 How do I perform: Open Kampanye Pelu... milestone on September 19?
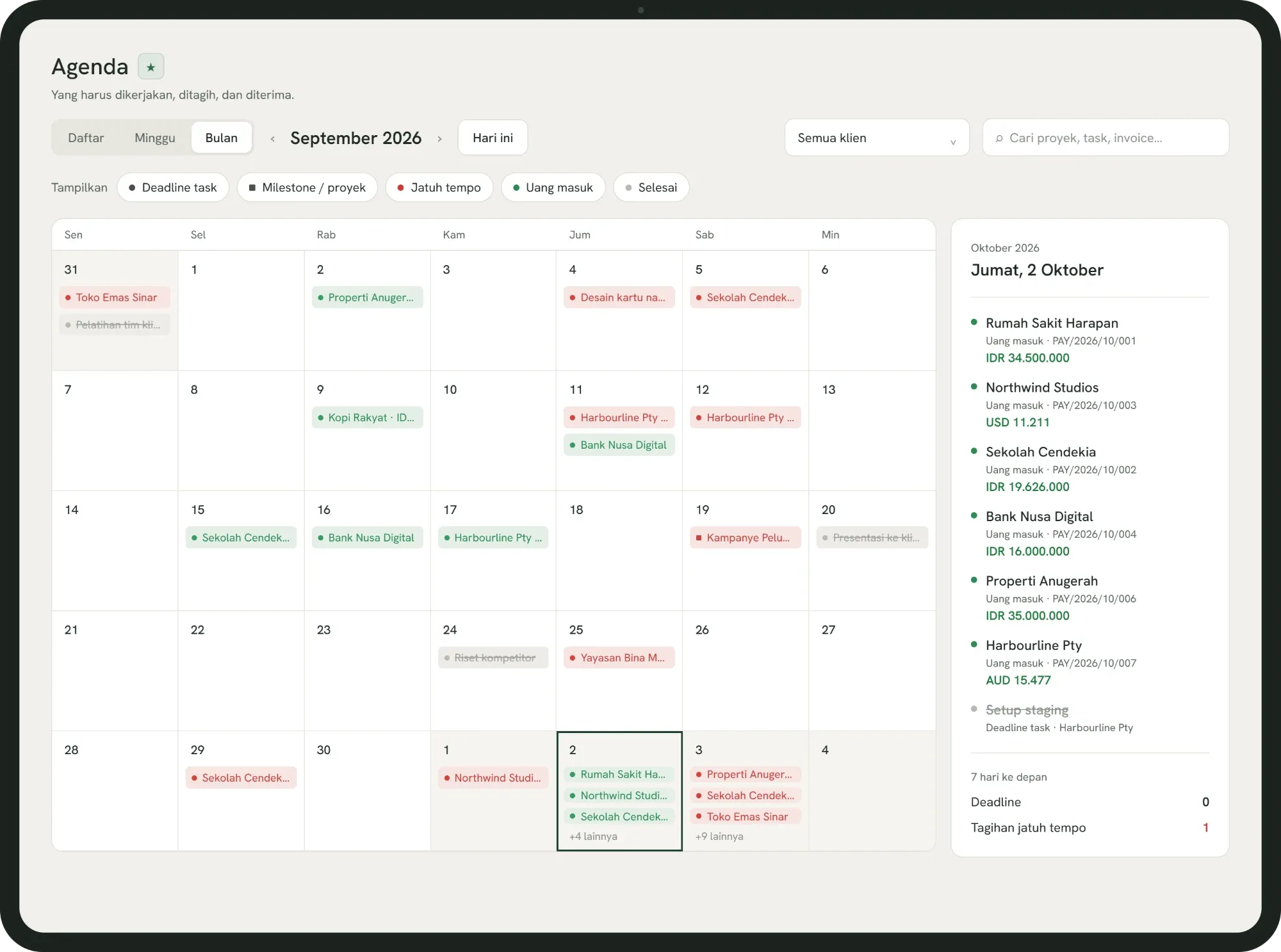tap(746, 538)
